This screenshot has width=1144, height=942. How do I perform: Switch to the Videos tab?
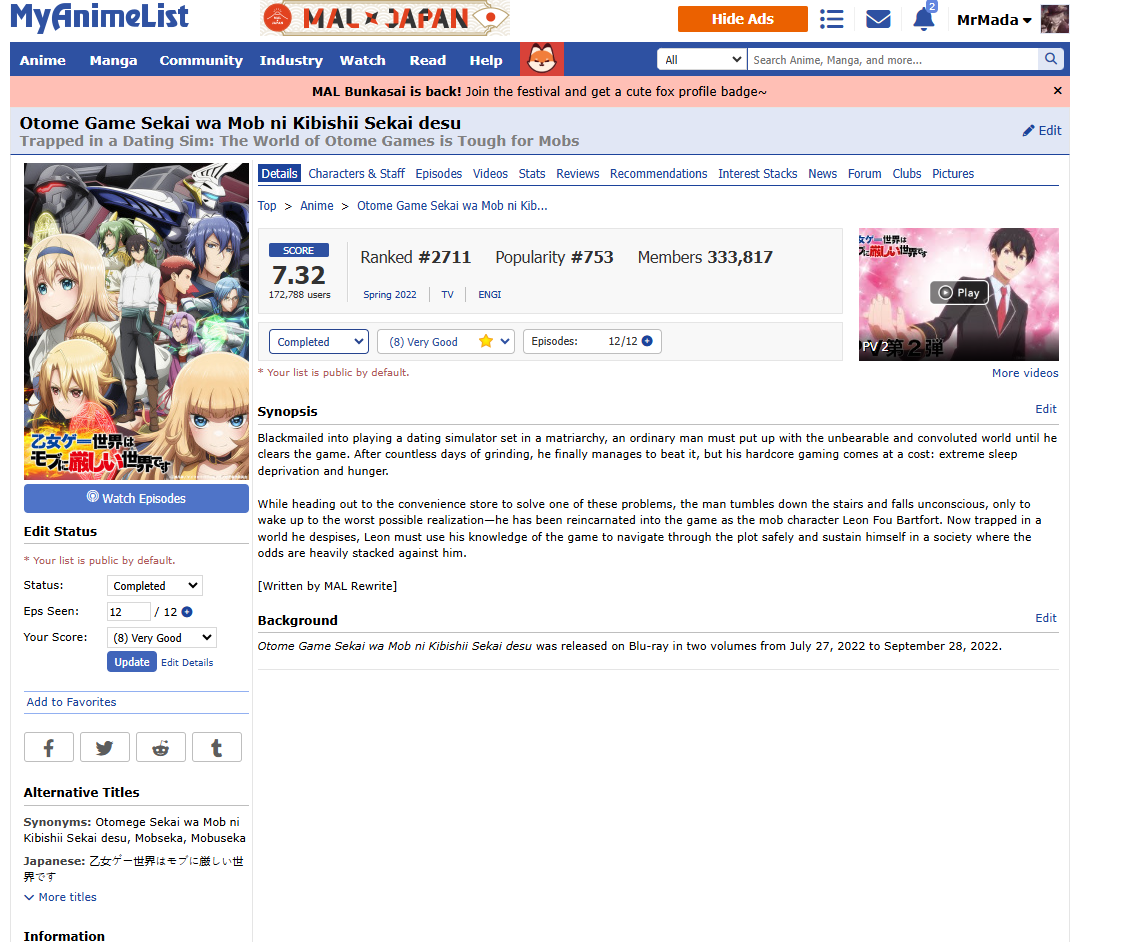pyautogui.click(x=490, y=174)
